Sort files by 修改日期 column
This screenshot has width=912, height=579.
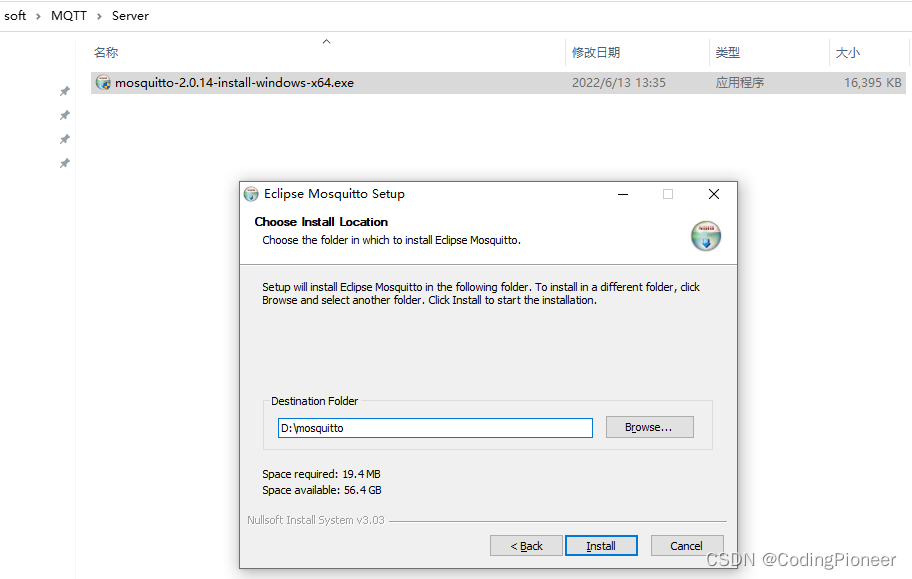pos(596,52)
